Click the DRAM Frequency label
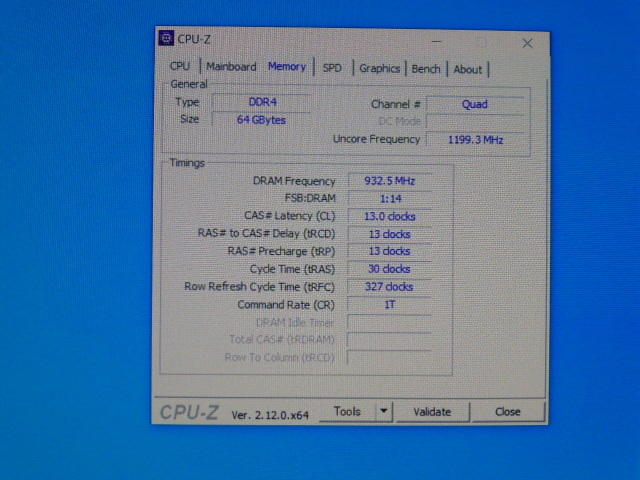640x480 pixels. [294, 181]
